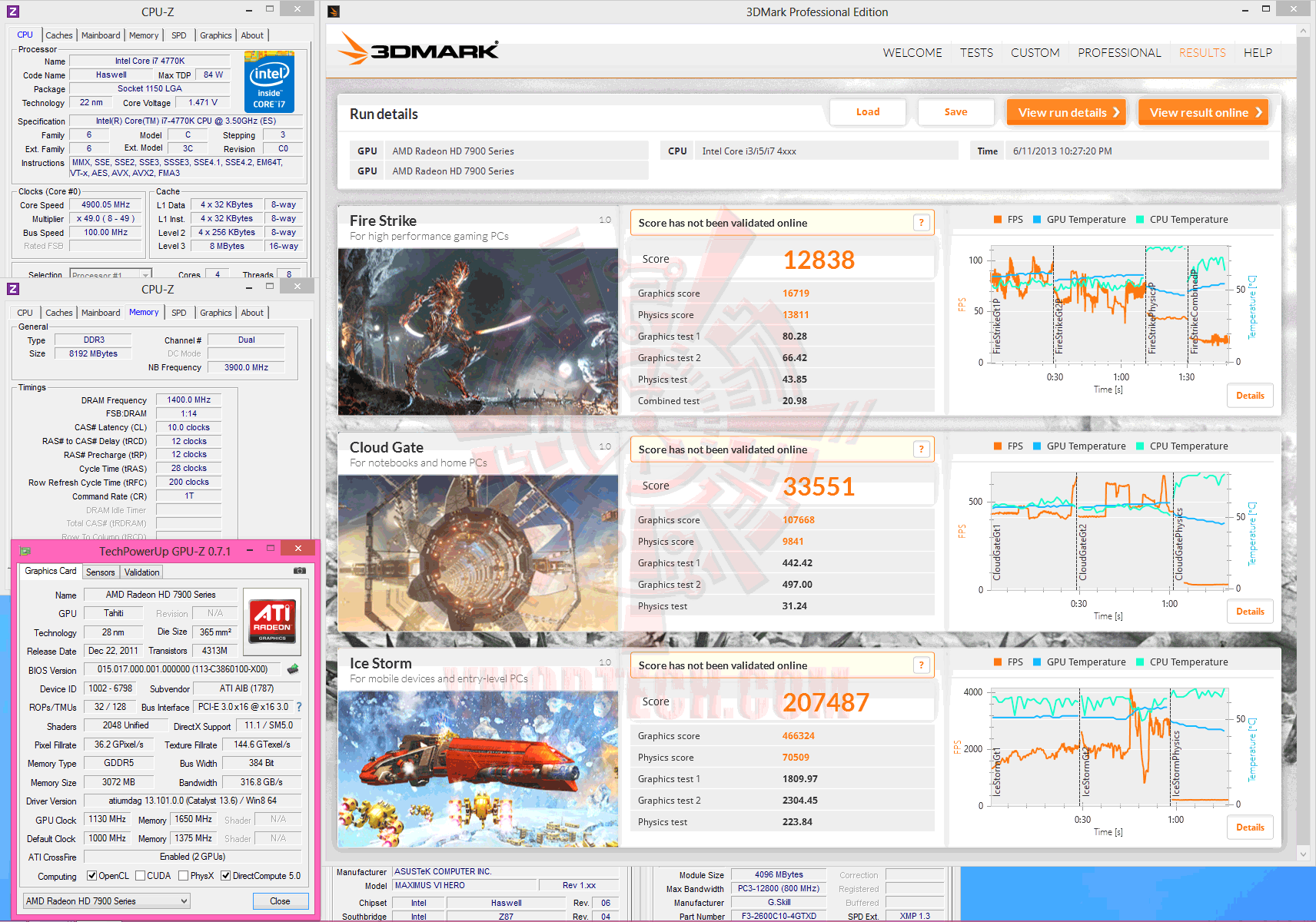Image resolution: width=1316 pixels, height=922 pixels.
Task: Click the Bus Interface question mark in GPU-Z
Action: tap(299, 707)
